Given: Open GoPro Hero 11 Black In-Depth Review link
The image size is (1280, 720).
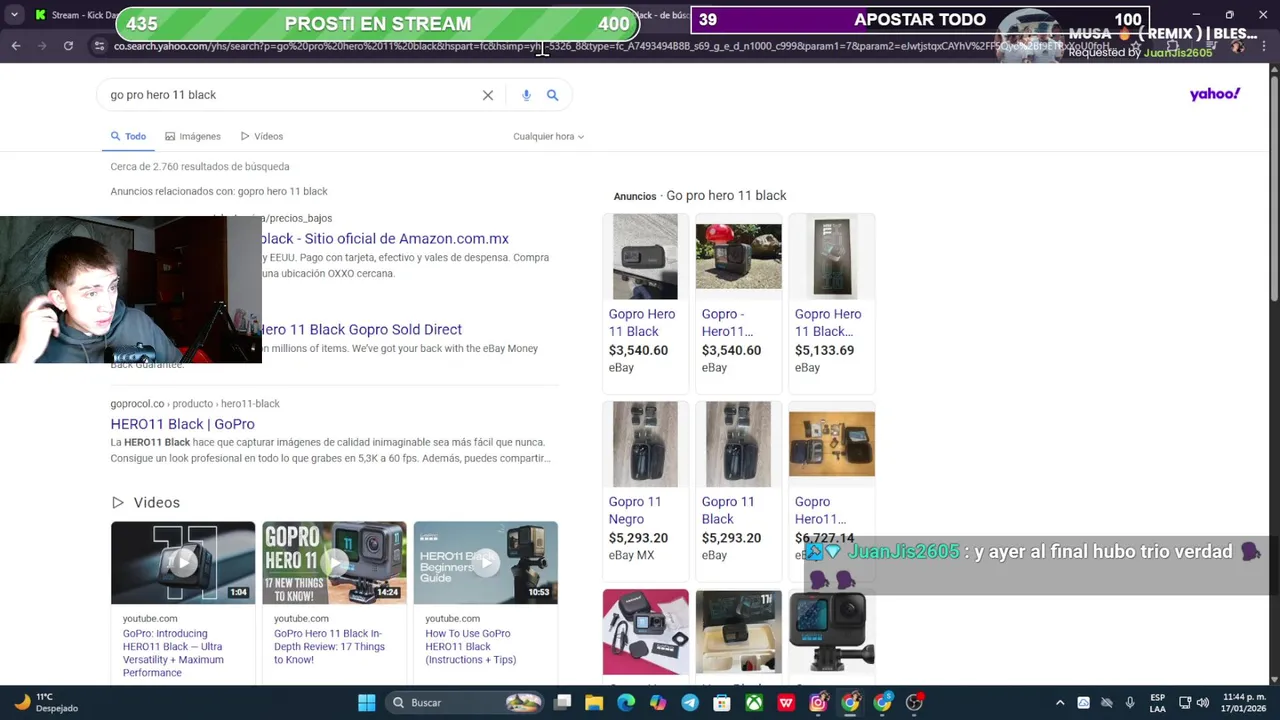Looking at the screenshot, I should coord(330,647).
